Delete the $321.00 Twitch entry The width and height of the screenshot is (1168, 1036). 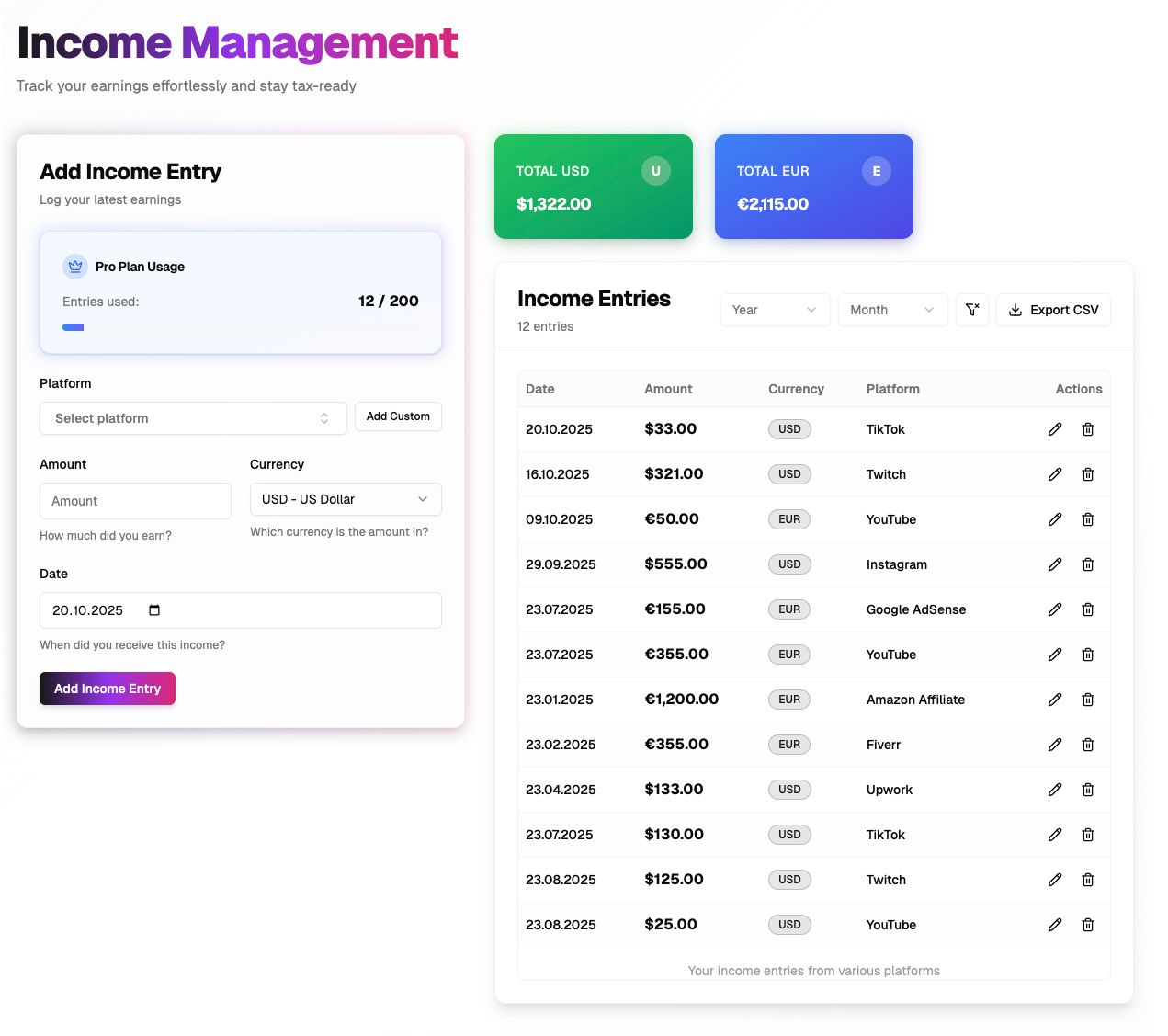(1087, 474)
